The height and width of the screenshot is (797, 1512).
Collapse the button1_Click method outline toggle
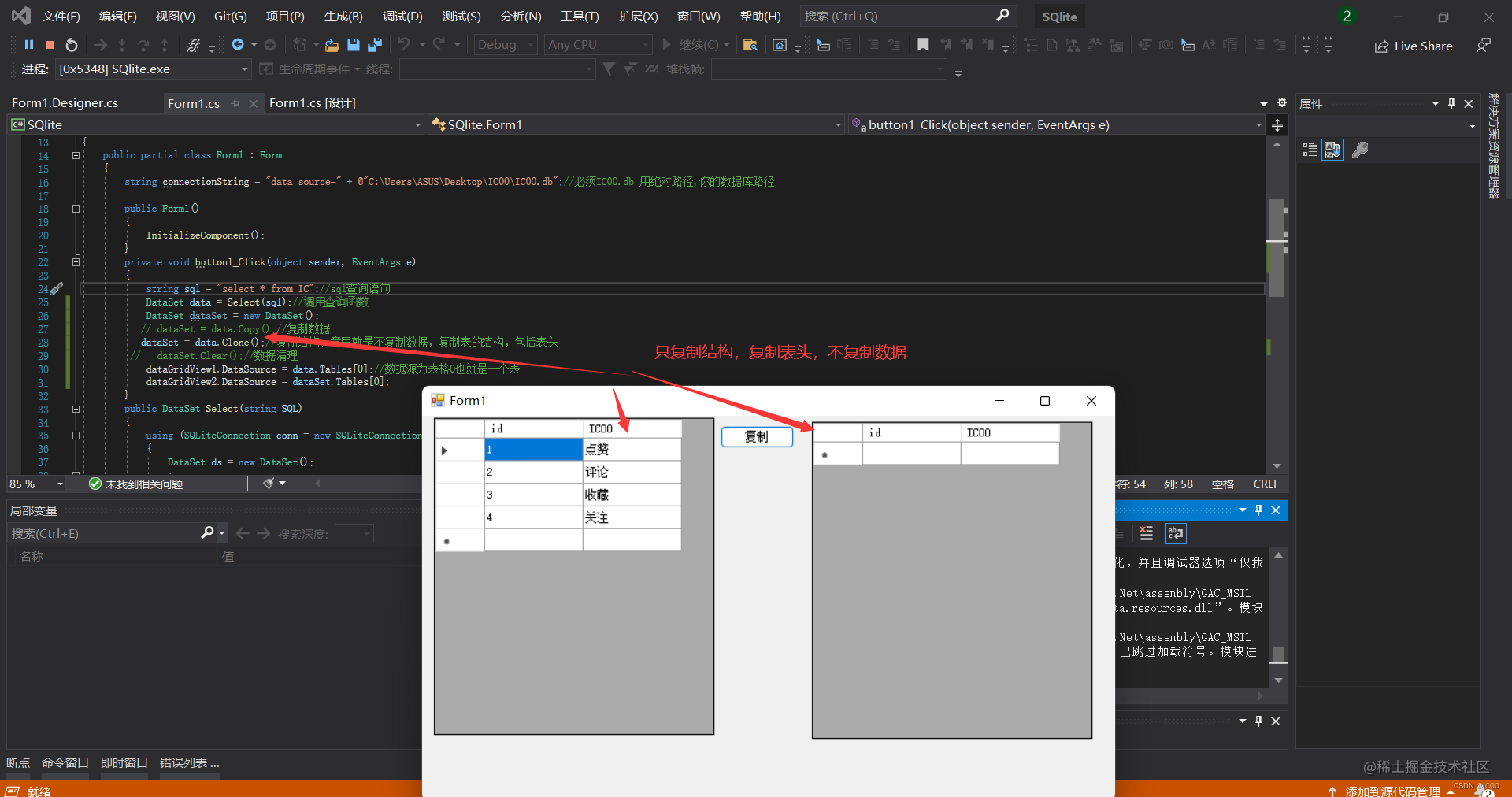point(76,262)
